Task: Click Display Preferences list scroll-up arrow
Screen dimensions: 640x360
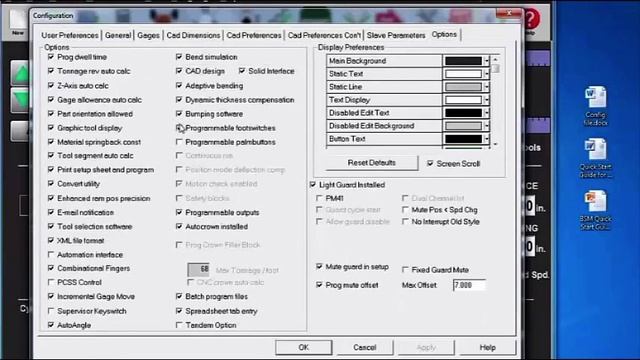Action: [496, 60]
